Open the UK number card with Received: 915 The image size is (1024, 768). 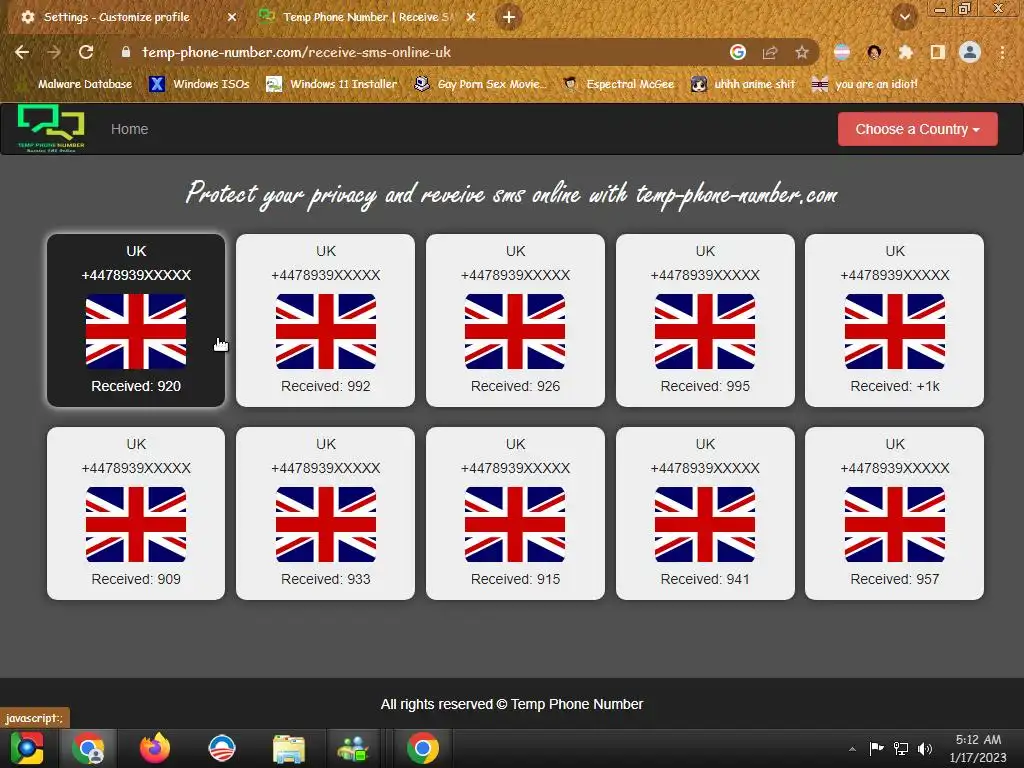click(x=515, y=513)
